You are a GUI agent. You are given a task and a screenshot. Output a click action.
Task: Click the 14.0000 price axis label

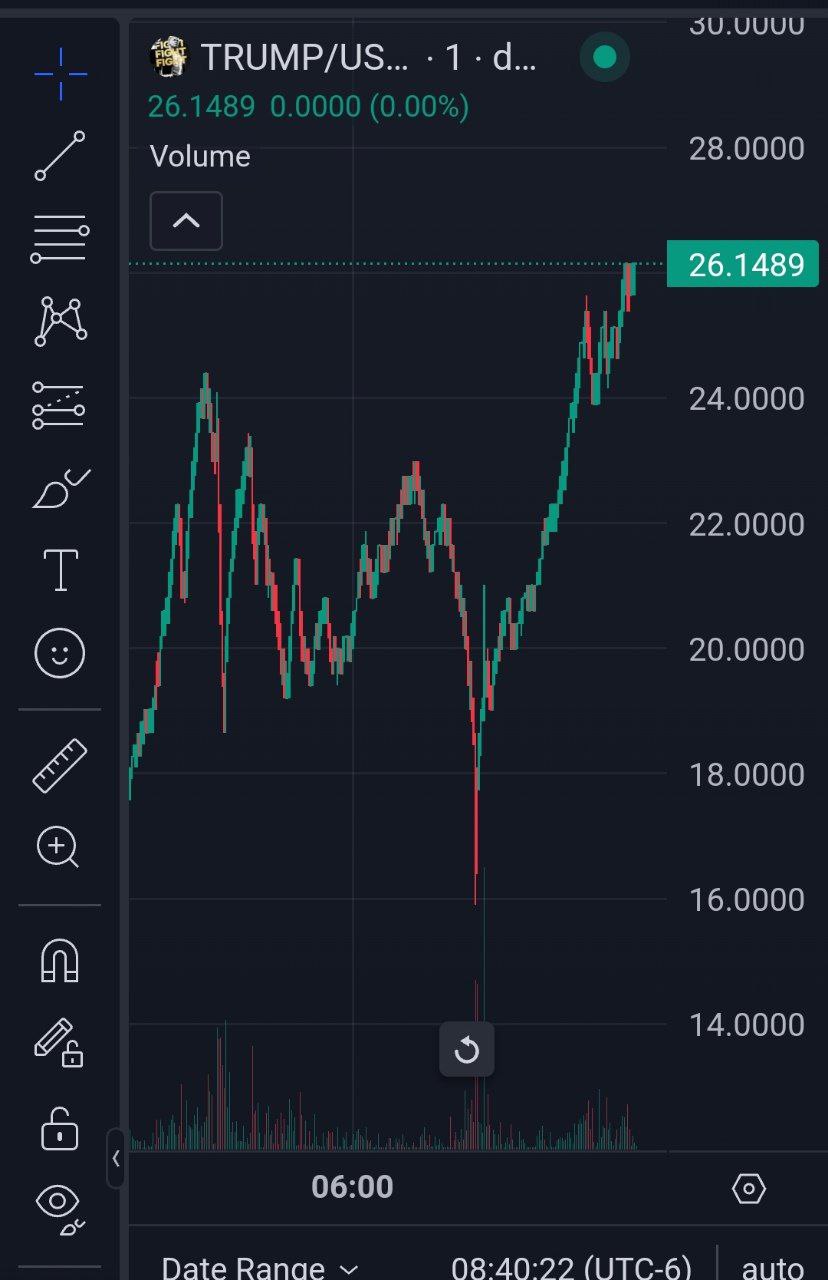click(x=746, y=1024)
